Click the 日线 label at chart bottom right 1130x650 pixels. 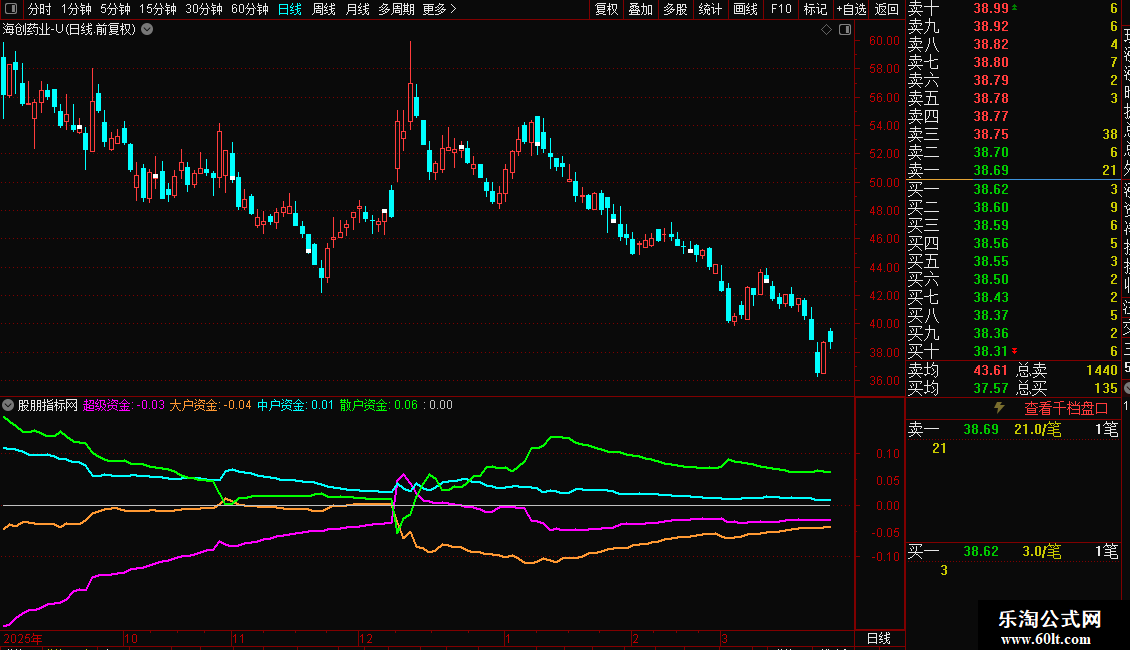tap(877, 638)
